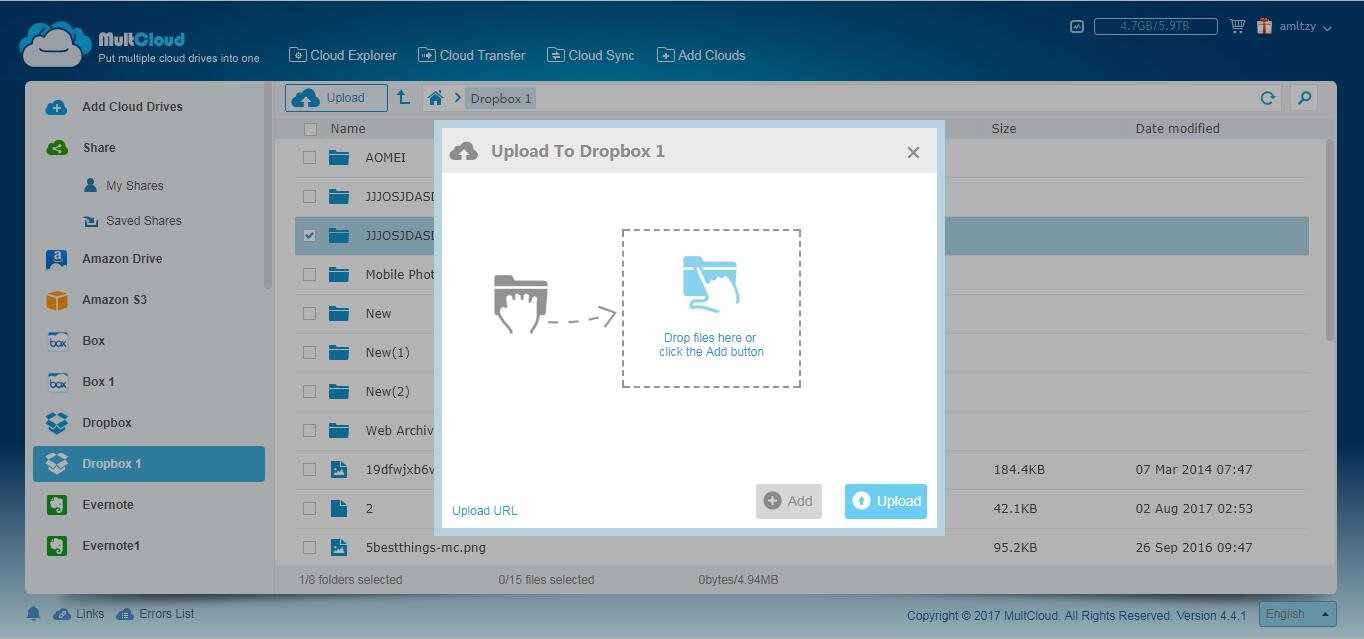Viewport: 1364px width, 639px height.
Task: Check the Mobile Photos folder checkbox
Action: click(309, 274)
